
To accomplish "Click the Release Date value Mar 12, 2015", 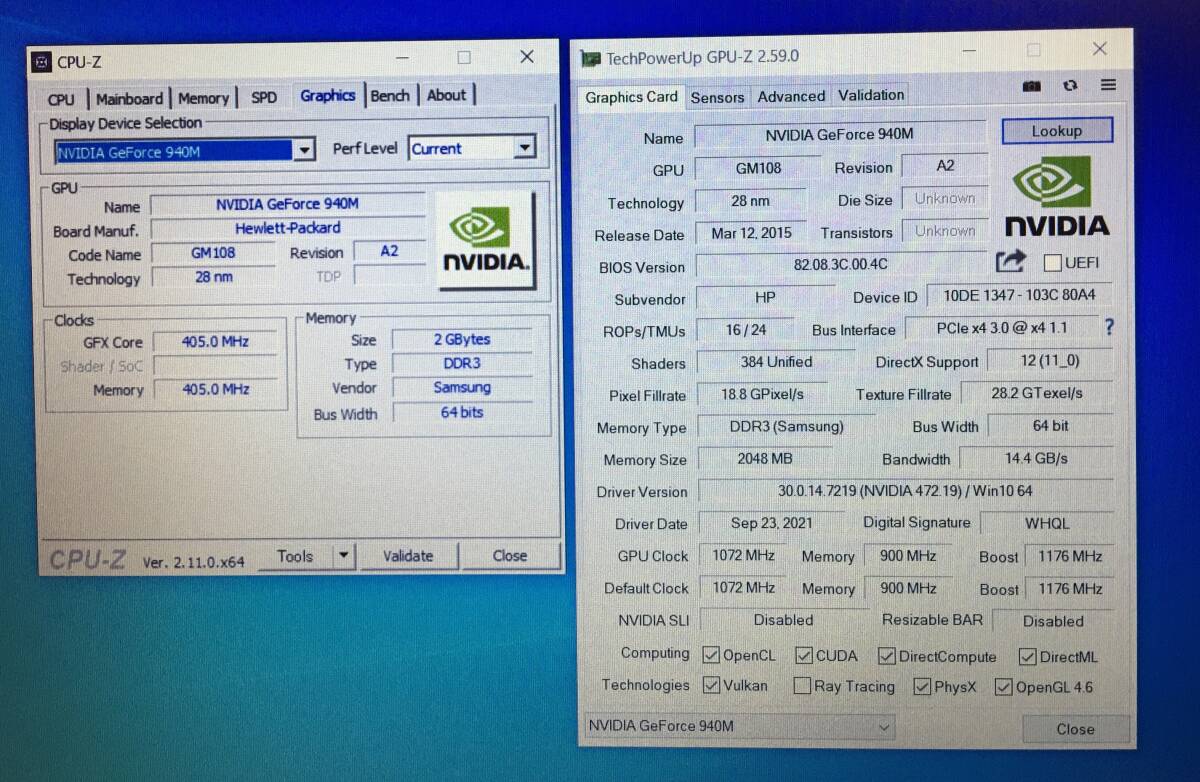I will pos(751,233).
